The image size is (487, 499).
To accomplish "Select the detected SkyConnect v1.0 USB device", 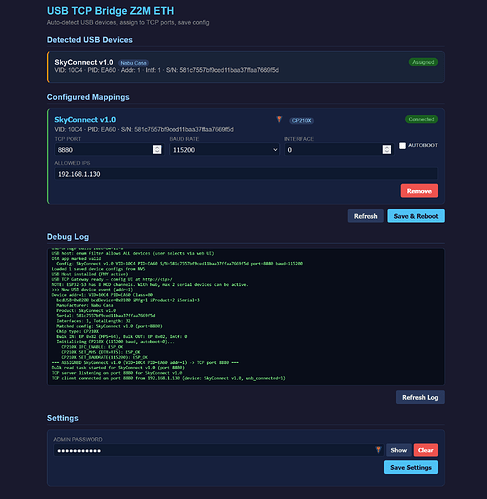I will 246,67.
